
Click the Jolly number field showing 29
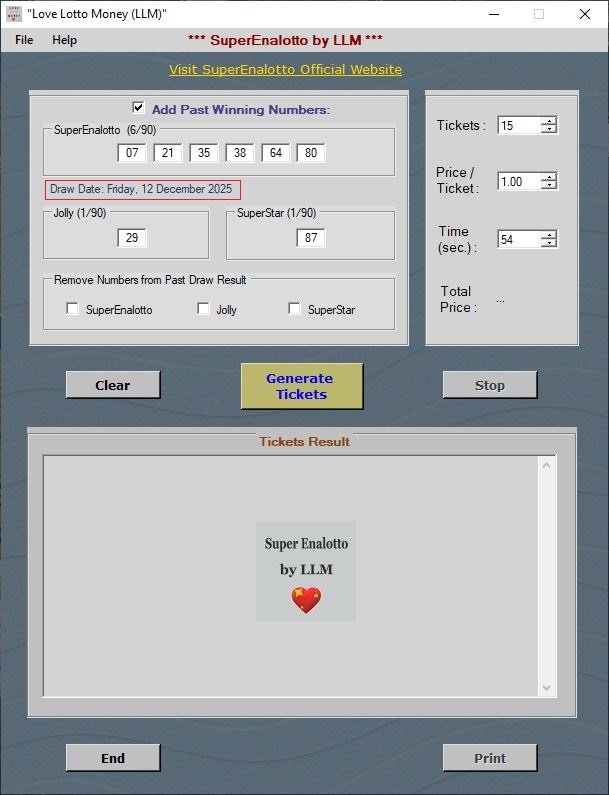(131, 237)
